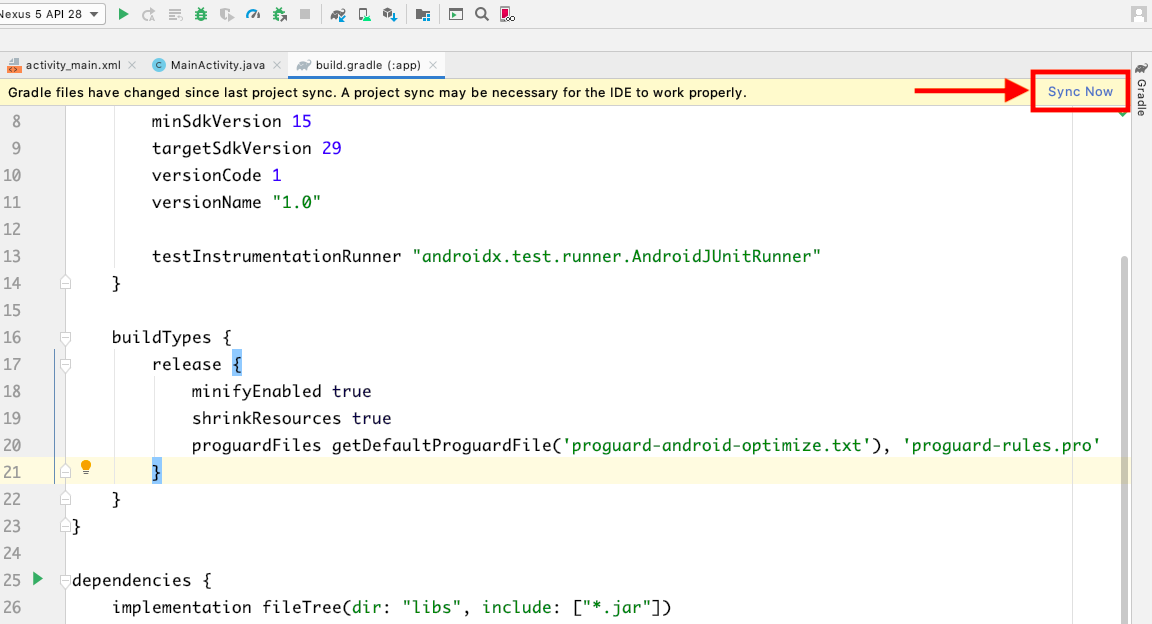
Task: Open the Nexus 5 API 28 device dropdown
Action: (x=51, y=14)
